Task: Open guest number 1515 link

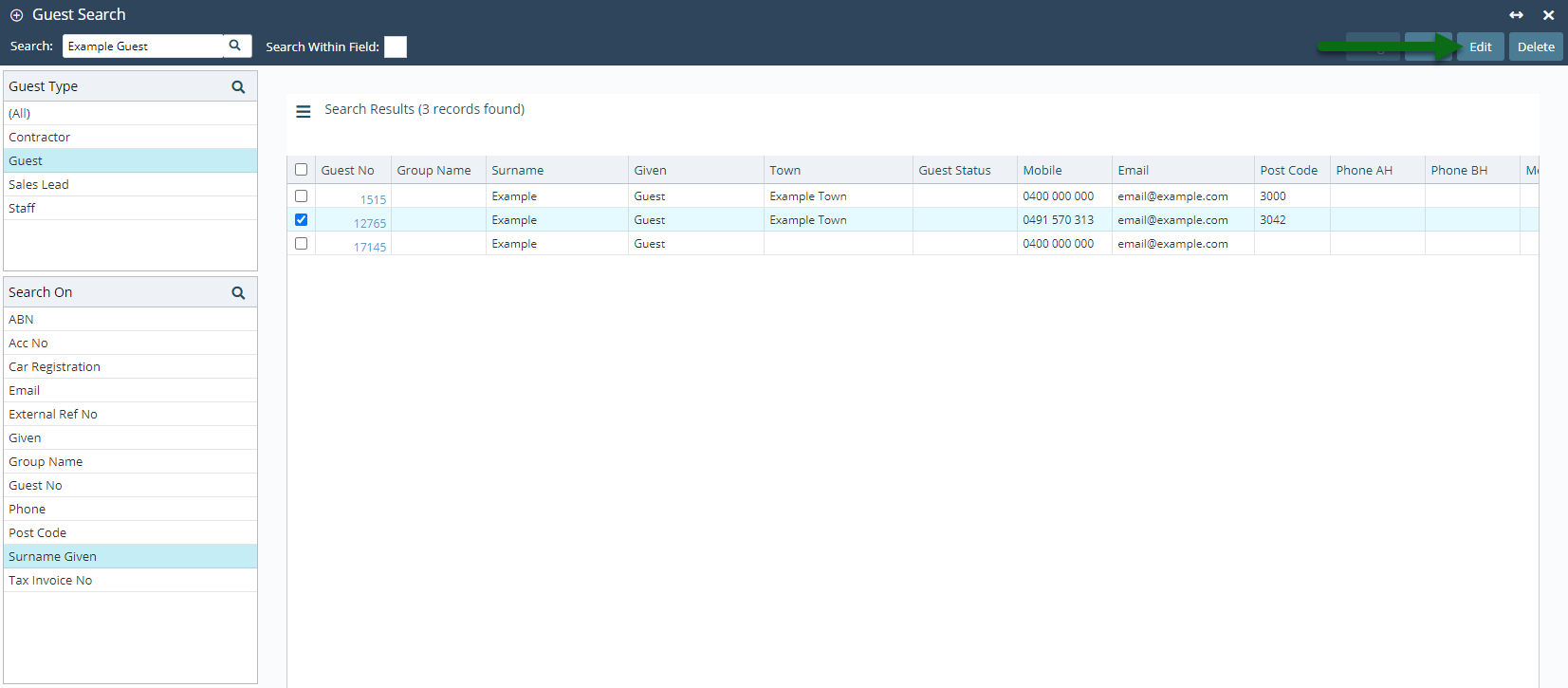Action: tap(373, 199)
